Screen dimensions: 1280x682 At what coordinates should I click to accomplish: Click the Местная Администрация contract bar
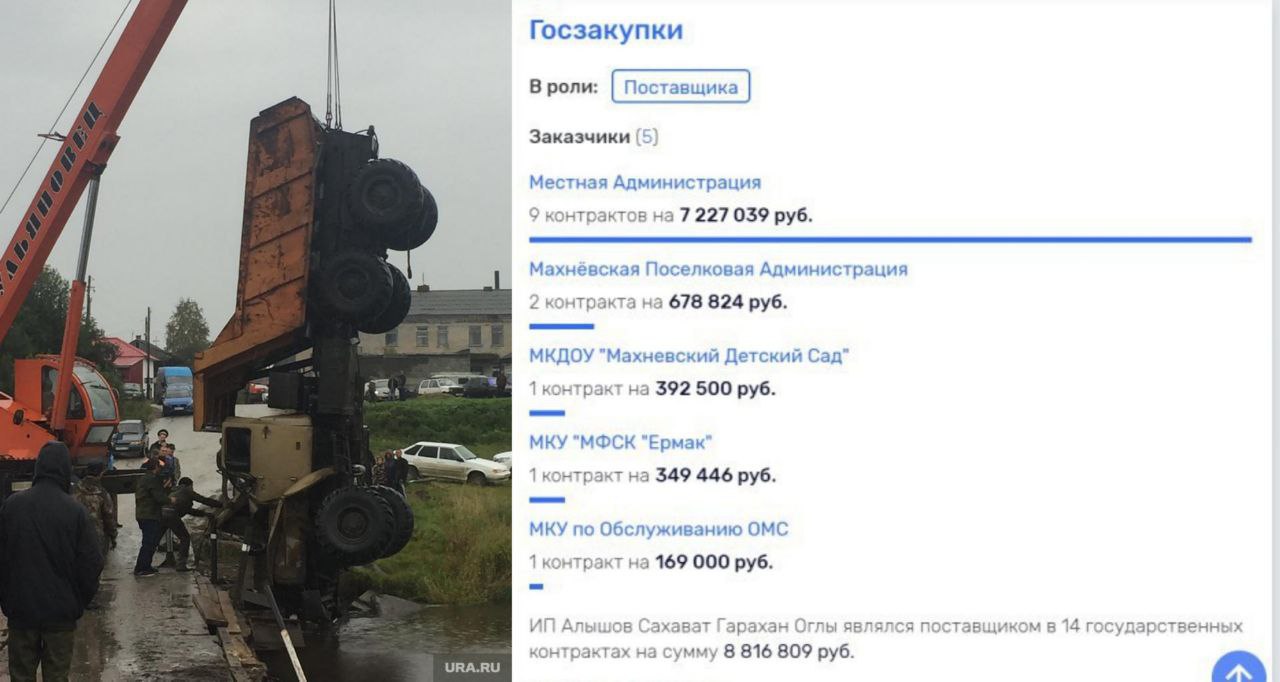[x=890, y=240]
